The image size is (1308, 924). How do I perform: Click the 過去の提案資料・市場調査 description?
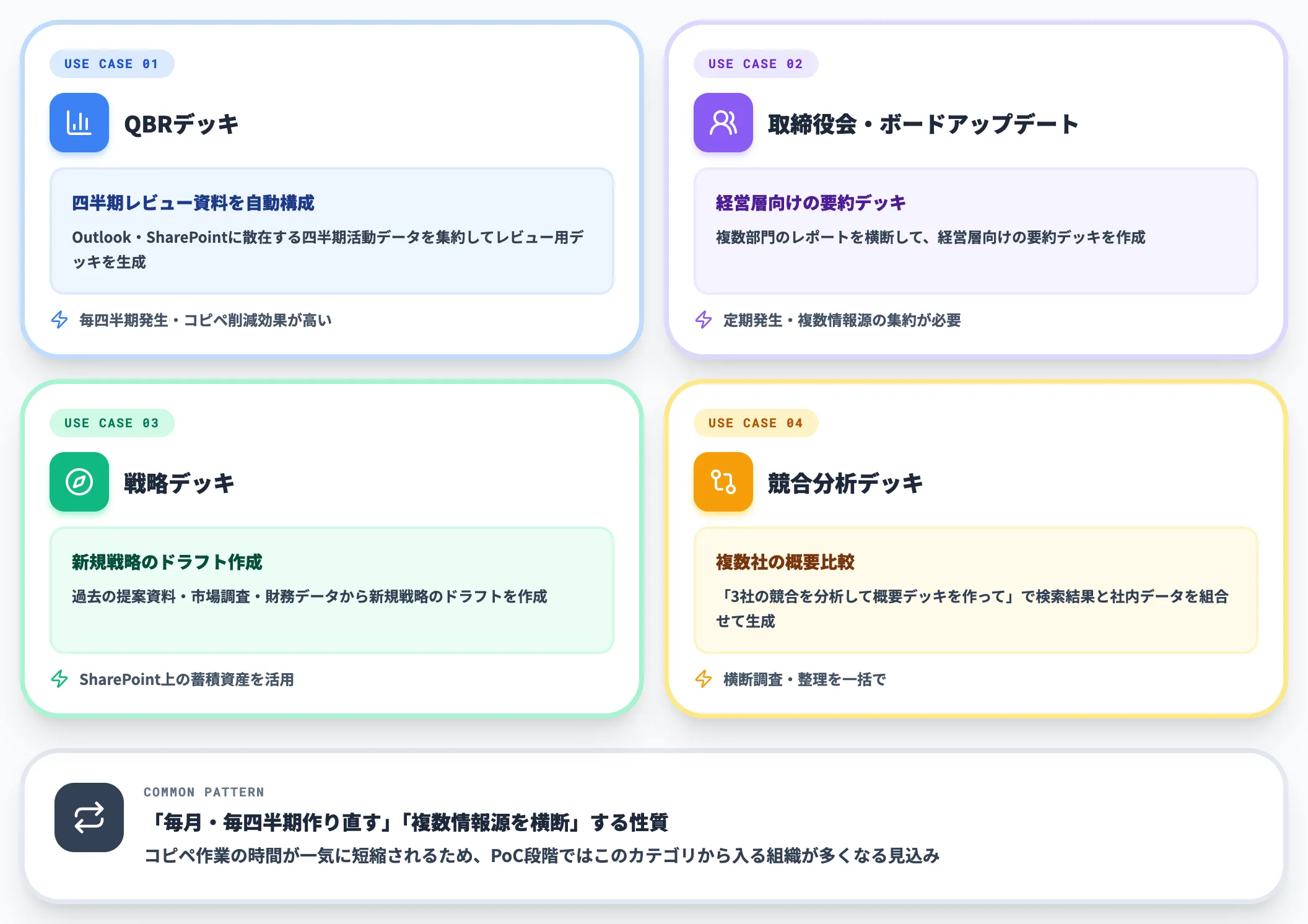click(x=310, y=596)
